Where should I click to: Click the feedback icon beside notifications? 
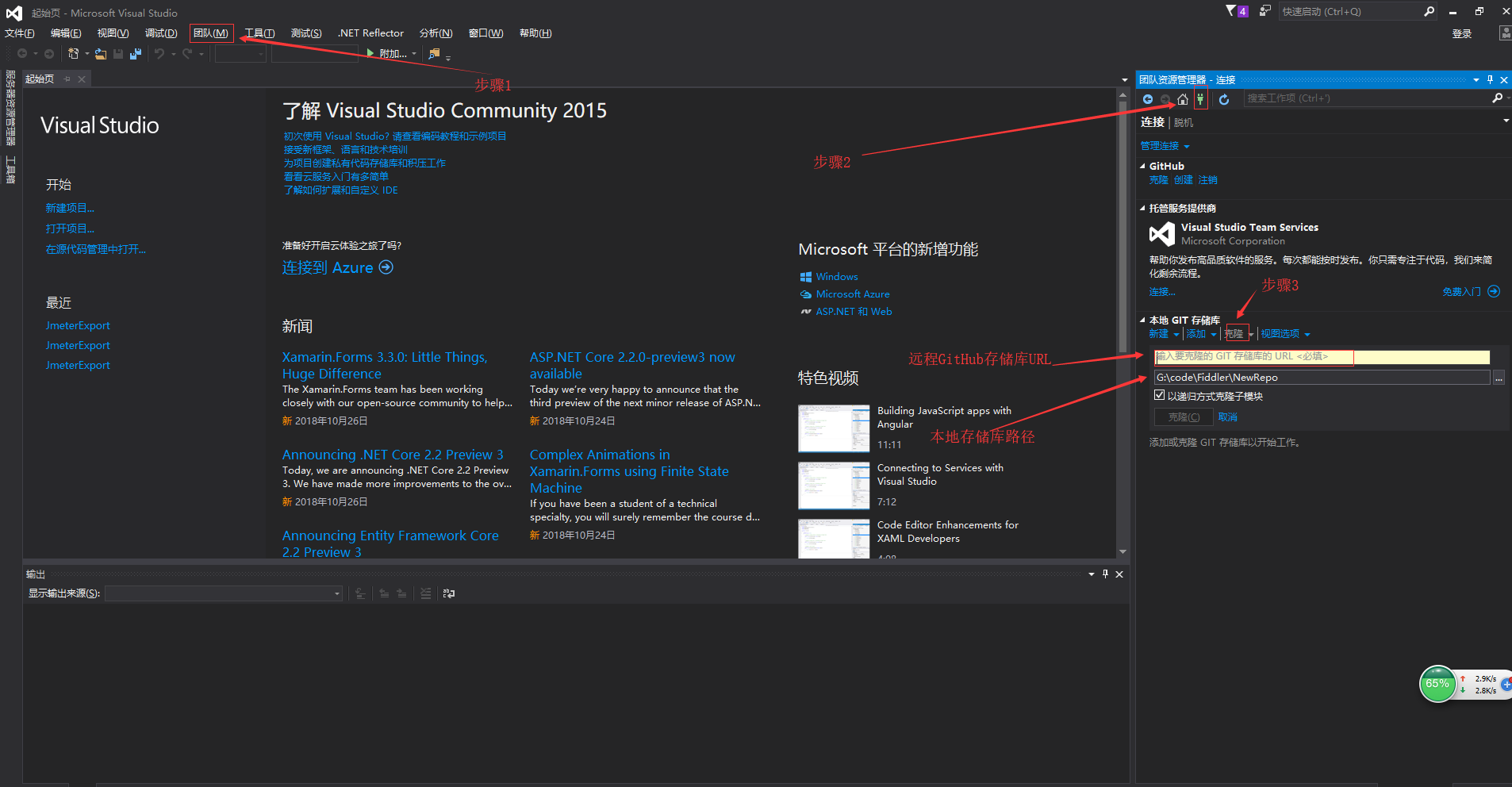tap(1264, 11)
